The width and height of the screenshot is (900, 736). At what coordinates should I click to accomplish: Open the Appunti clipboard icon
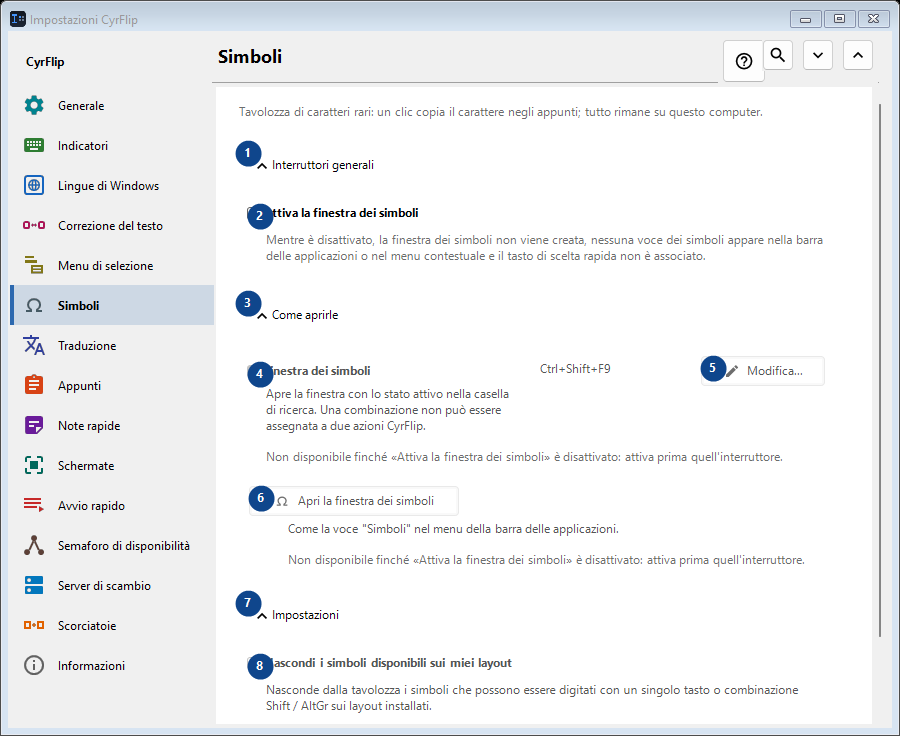tap(34, 385)
